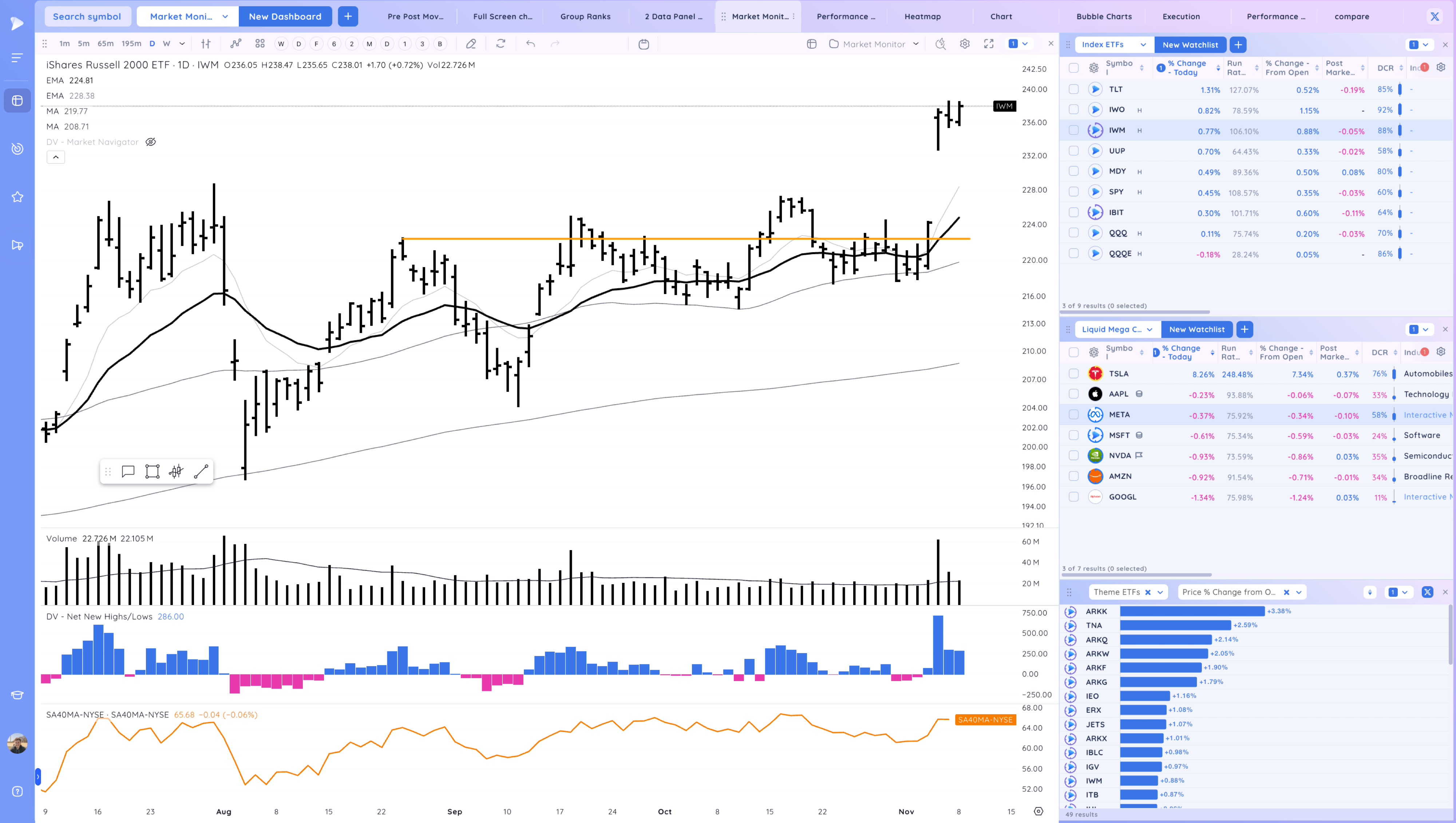Screen dimensions: 1456x823
Task: Open the Theme ETFs dropdown
Action: tap(1160, 592)
